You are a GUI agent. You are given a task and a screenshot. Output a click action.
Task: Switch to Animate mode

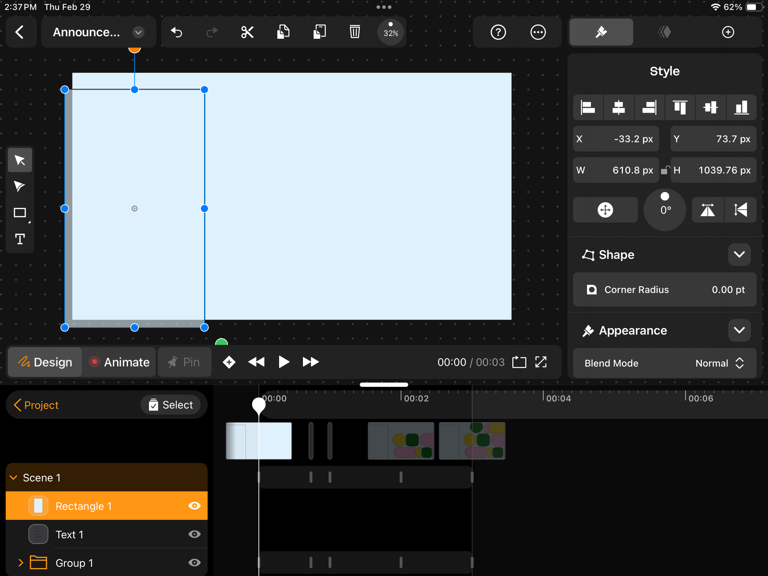[119, 362]
